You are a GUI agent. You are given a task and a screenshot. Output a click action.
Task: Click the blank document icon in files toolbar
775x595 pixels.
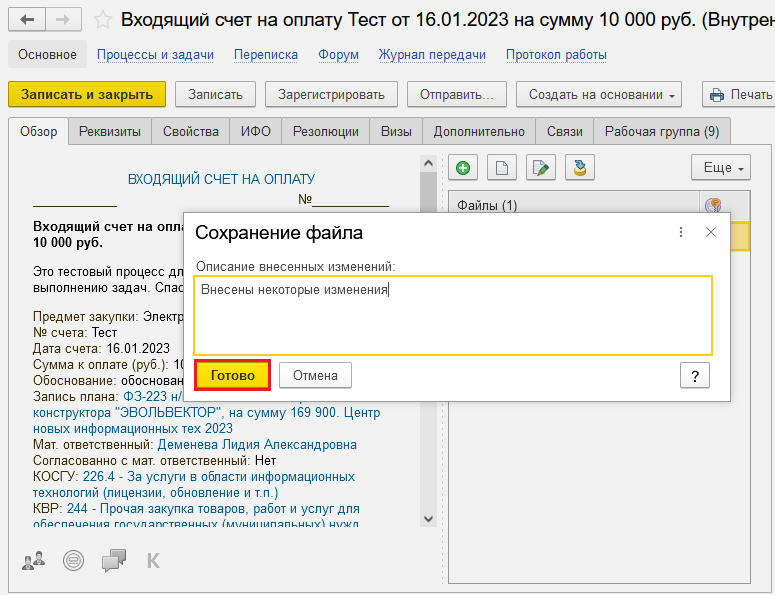pos(502,167)
